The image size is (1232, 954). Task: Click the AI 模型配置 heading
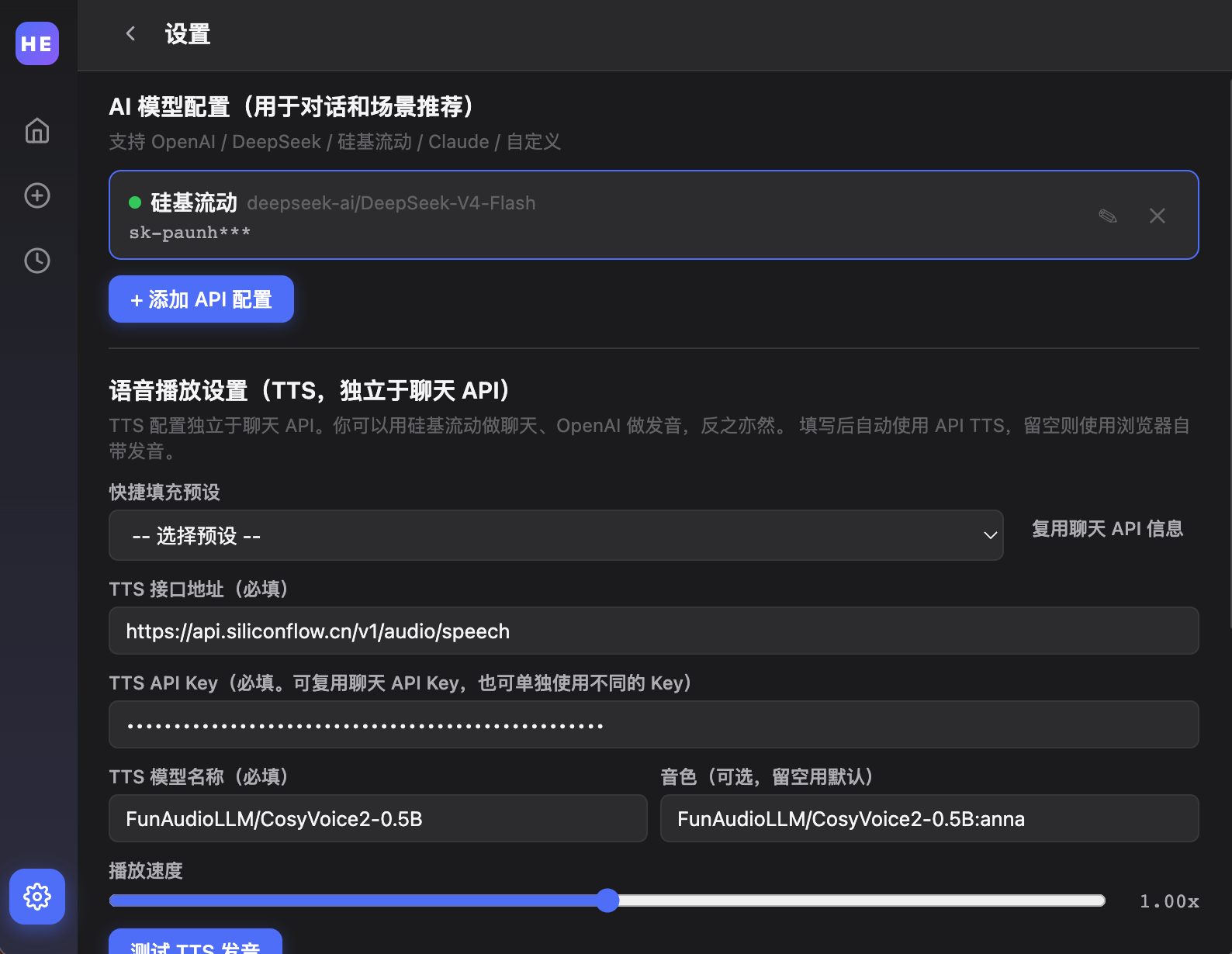pos(292,106)
